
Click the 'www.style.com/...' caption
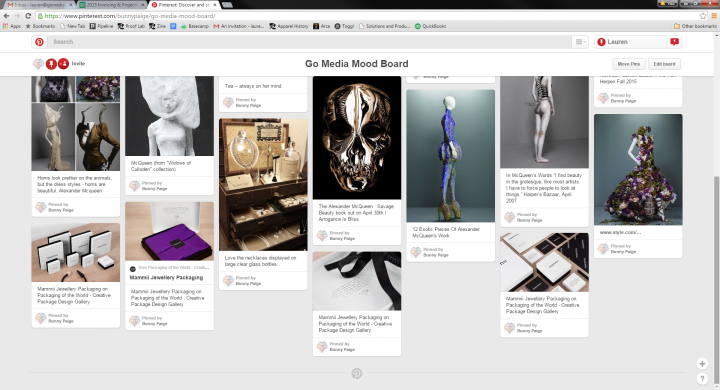[620, 232]
